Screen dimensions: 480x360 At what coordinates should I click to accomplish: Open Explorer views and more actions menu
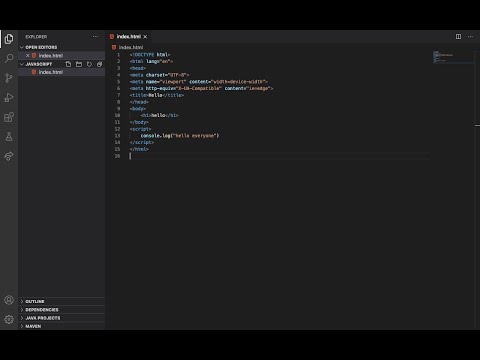(x=95, y=37)
